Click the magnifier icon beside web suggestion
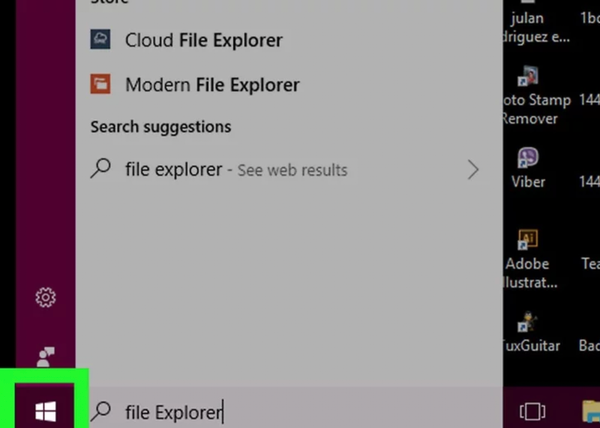Image resolution: width=600 pixels, height=428 pixels. [x=101, y=169]
